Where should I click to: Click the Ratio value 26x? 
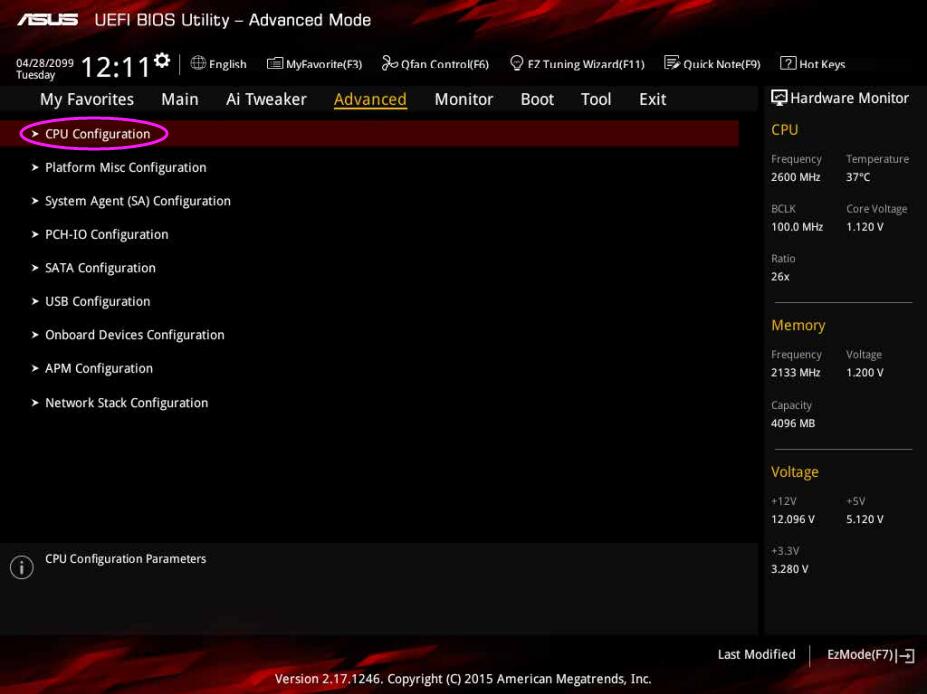click(x=780, y=276)
